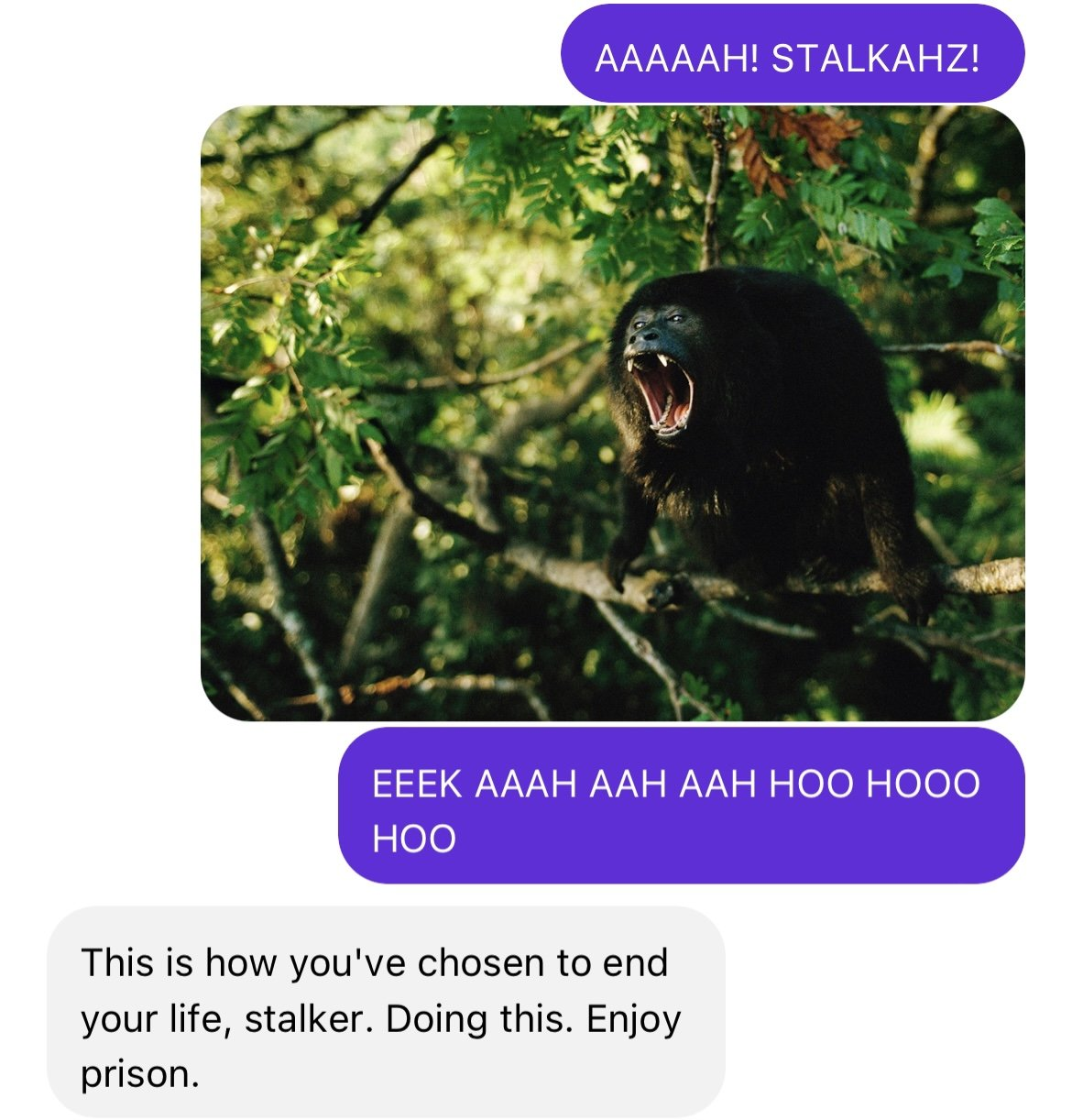Click the word 'STALKAHZ!' in top message
1072x1120 pixels.
(x=876, y=59)
